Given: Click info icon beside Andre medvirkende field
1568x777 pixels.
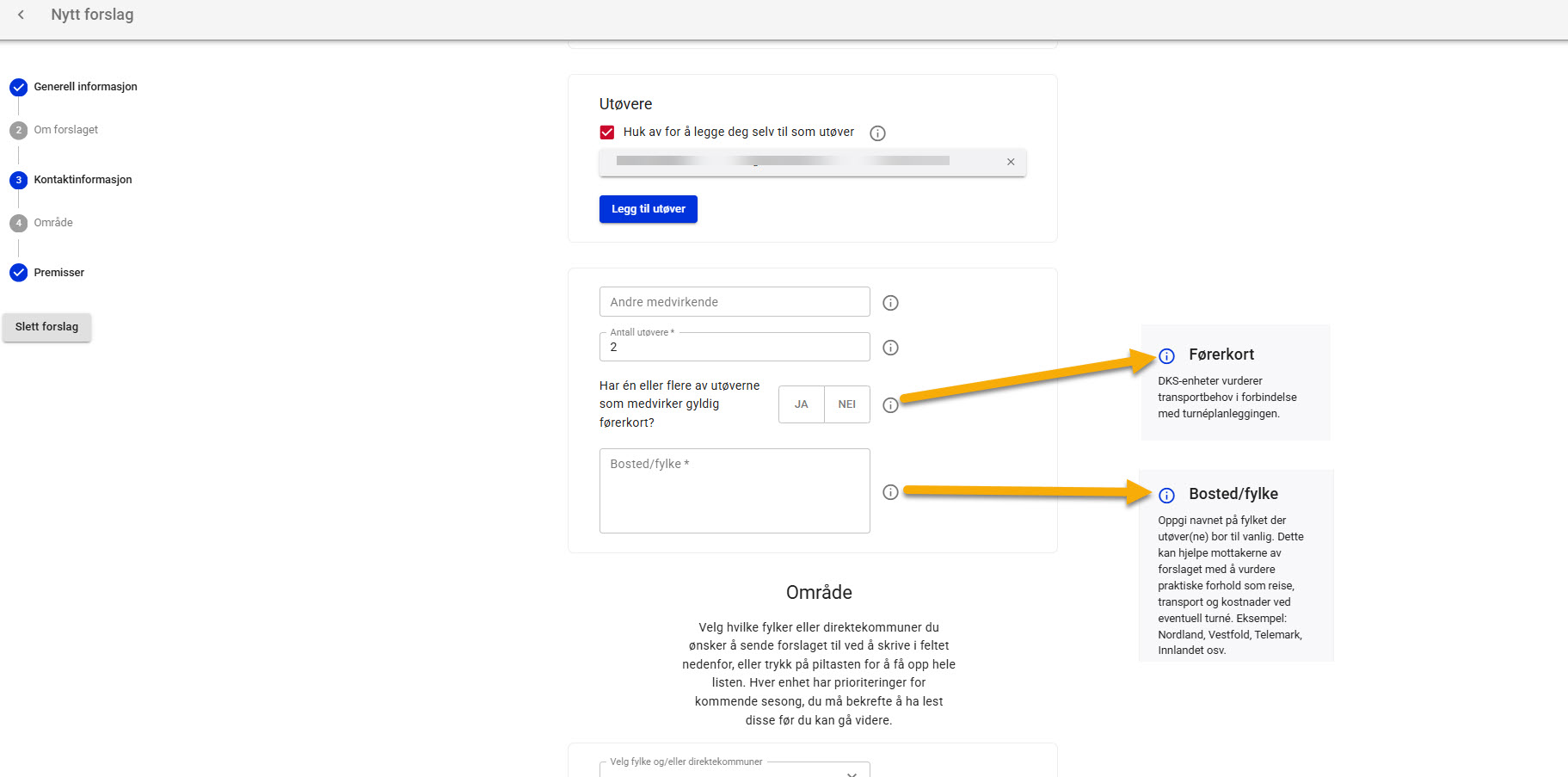Looking at the screenshot, I should 890,303.
